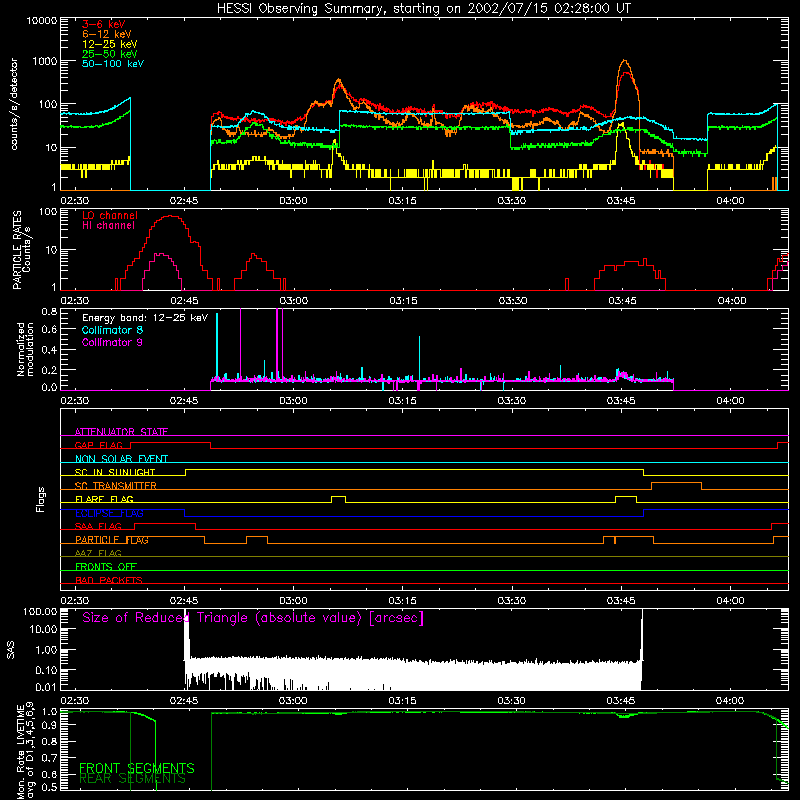Select the "Collimator 9" legend entry
The image size is (800, 800).
[x=112, y=342]
